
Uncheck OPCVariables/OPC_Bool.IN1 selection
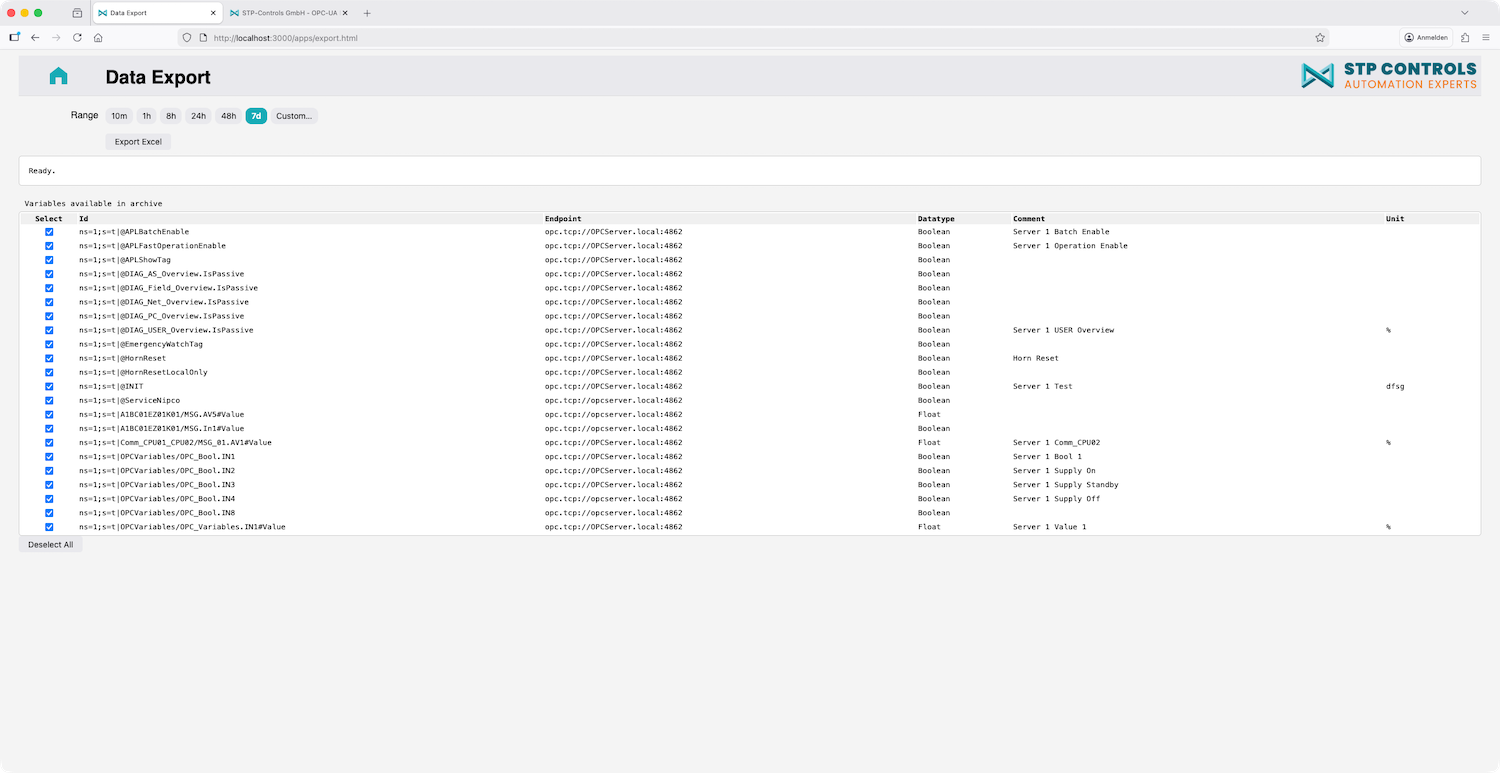pos(49,456)
